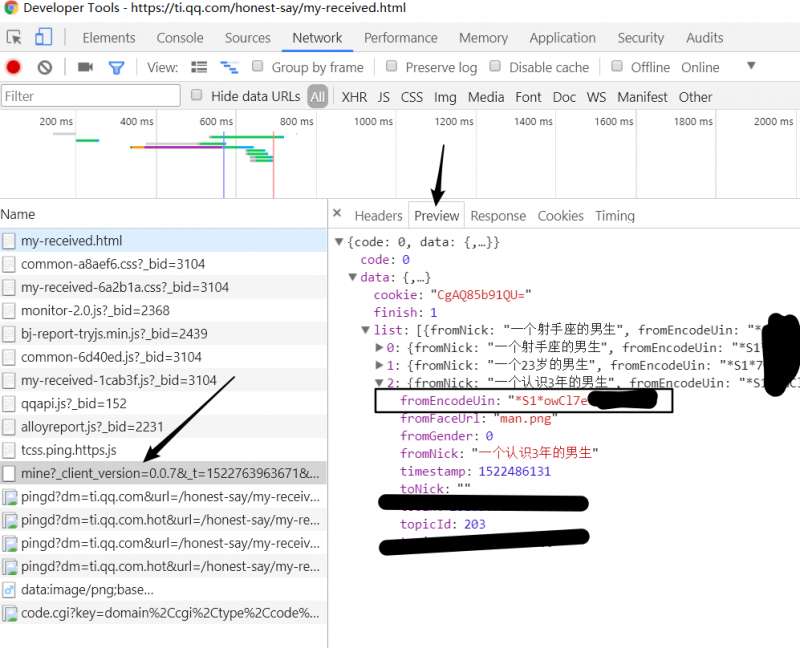Screen dimensions: 800x648
Task: Collapse the data object in the preview
Action: click(352, 277)
